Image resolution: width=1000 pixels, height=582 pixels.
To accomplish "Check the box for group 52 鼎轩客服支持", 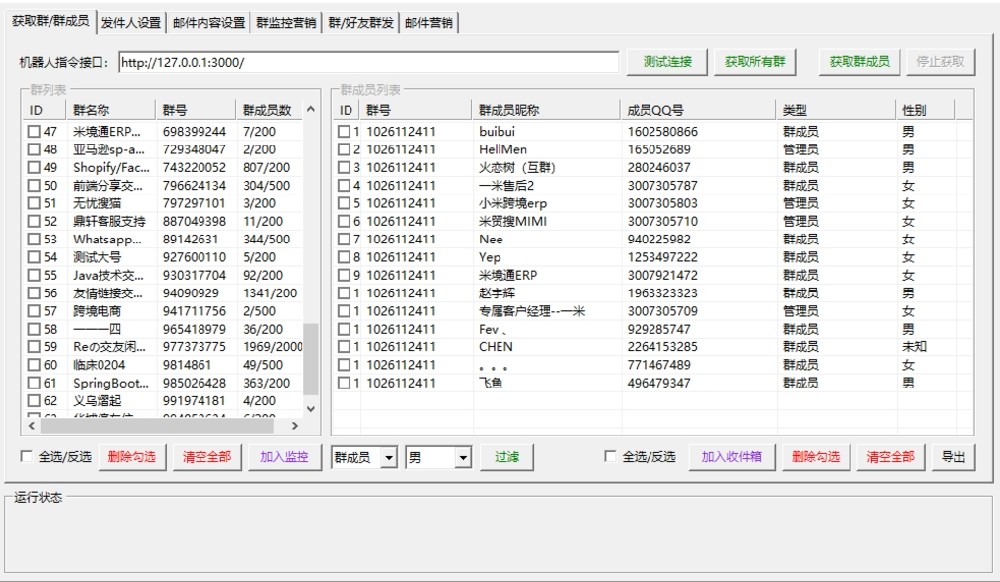I will (34, 221).
